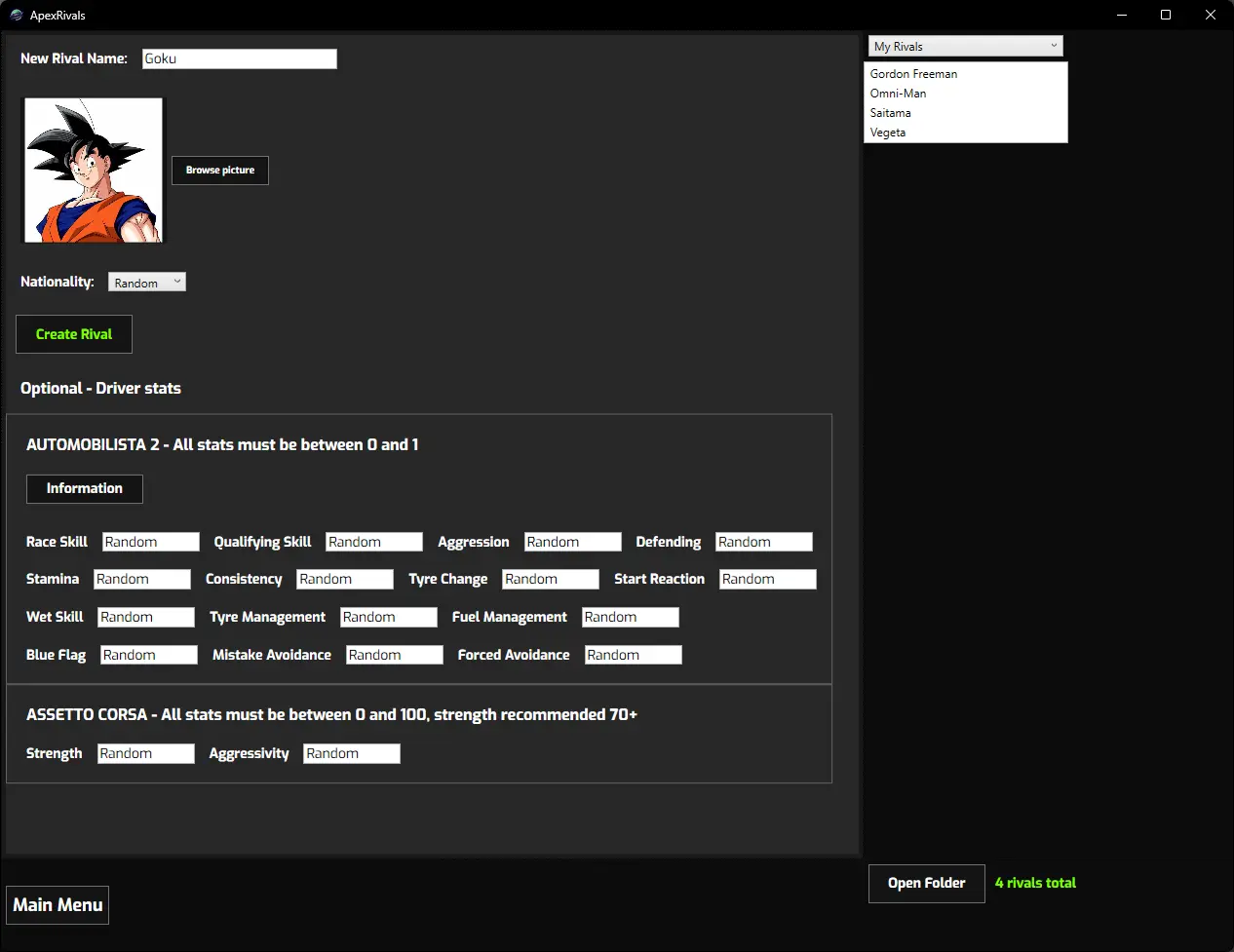Click the Tyre Change input field
Image resolution: width=1234 pixels, height=952 pixels.
551,579
